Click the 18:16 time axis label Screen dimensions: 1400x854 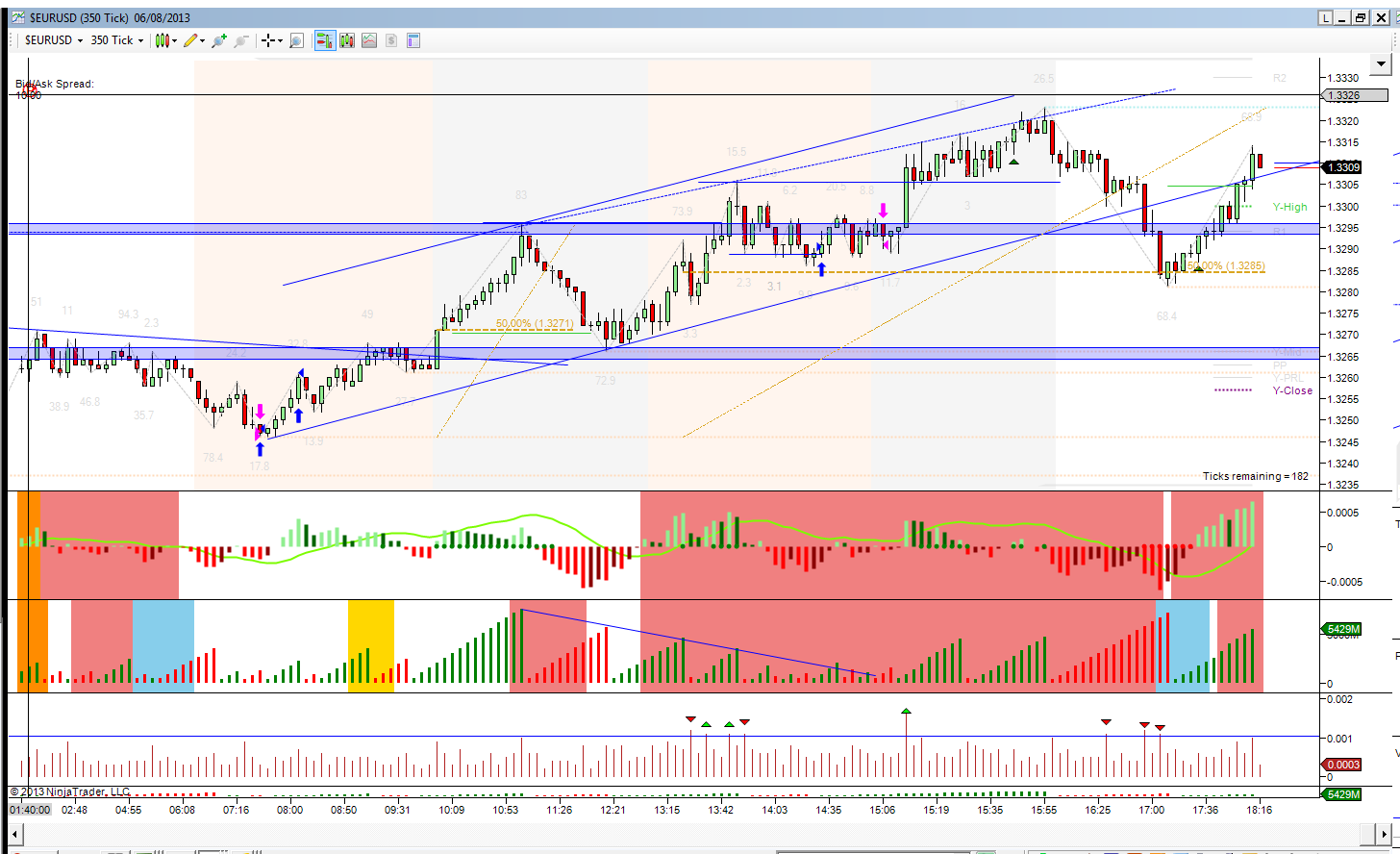[1260, 810]
